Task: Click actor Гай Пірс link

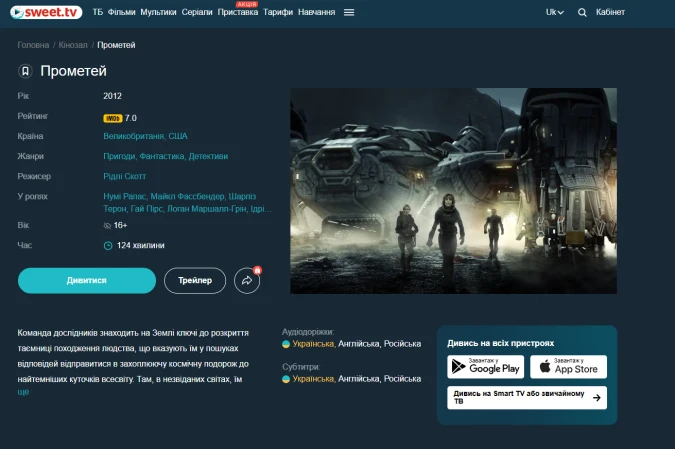Action: (x=146, y=209)
